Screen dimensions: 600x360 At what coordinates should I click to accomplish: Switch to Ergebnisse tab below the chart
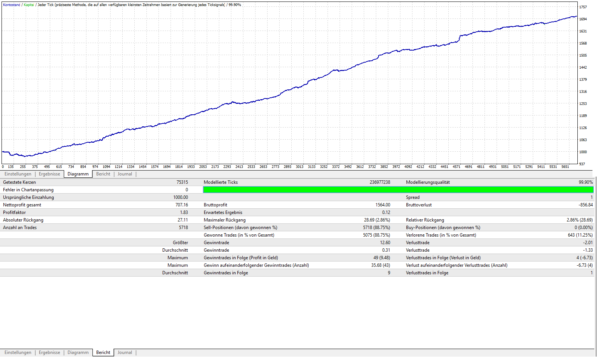pyautogui.click(x=49, y=174)
